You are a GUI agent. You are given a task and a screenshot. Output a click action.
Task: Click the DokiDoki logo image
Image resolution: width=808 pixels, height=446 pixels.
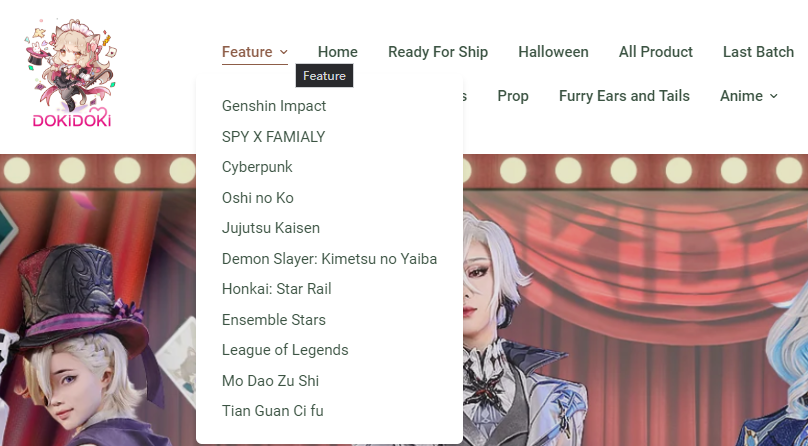point(70,73)
